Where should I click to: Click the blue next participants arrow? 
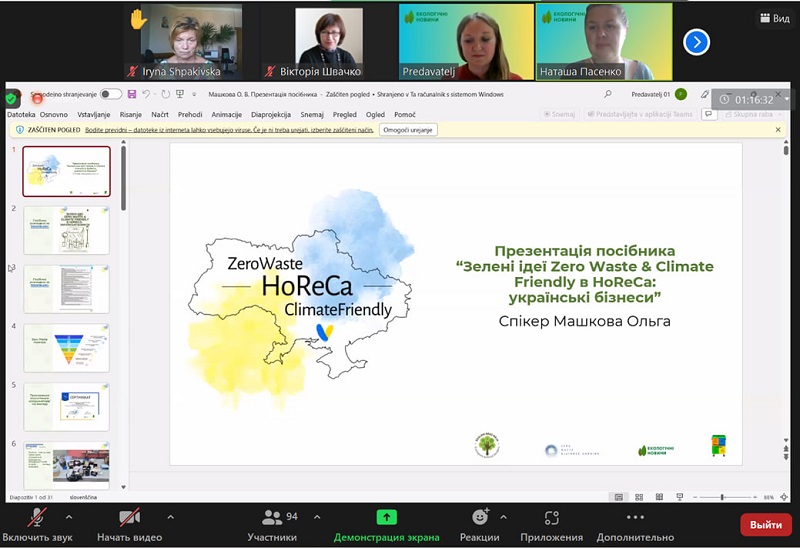696,42
